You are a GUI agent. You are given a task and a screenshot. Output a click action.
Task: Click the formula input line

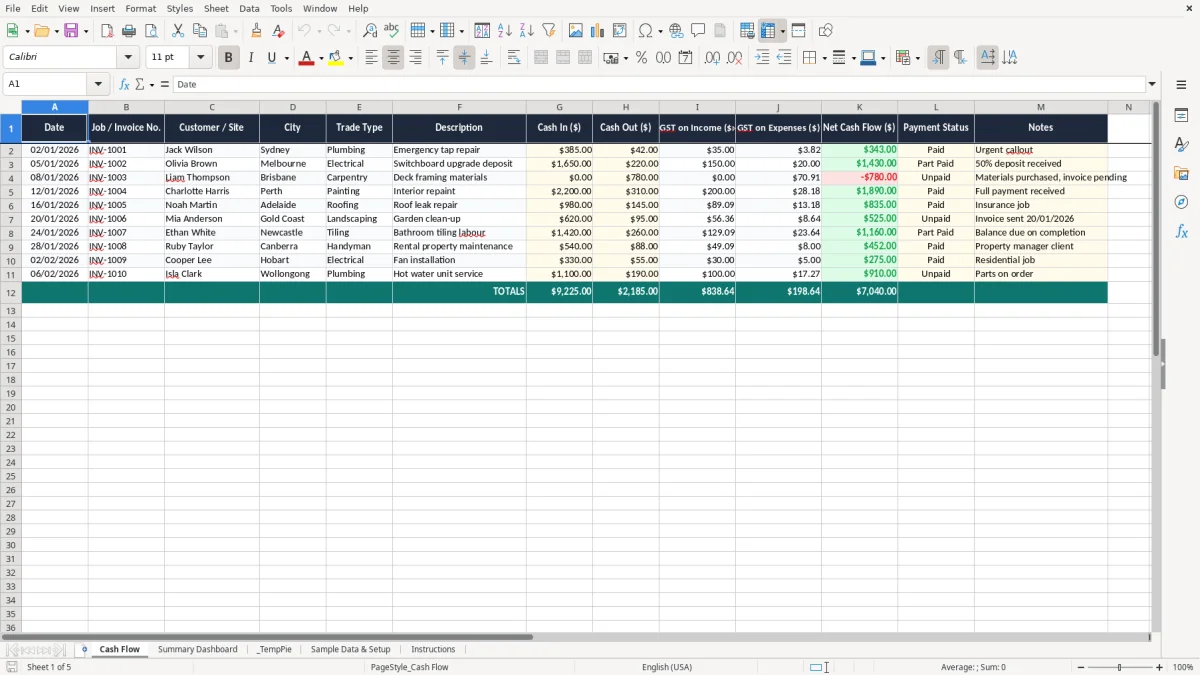(x=658, y=85)
